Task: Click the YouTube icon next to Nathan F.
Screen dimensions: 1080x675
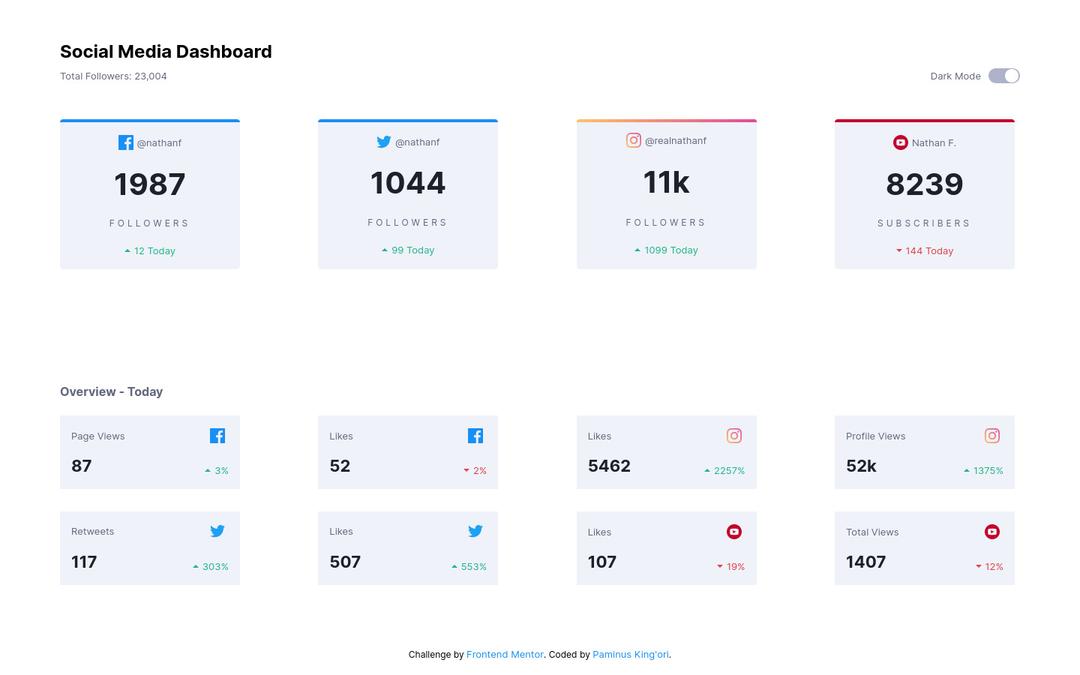Action: click(900, 143)
